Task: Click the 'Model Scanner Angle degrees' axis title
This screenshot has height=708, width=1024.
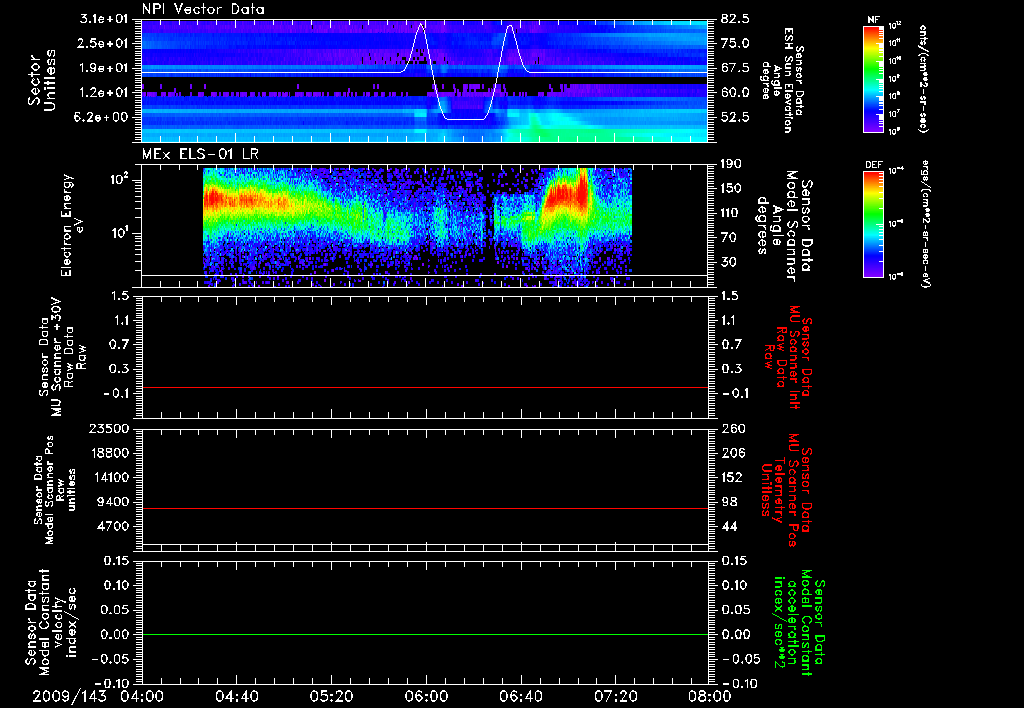Action: click(x=784, y=226)
